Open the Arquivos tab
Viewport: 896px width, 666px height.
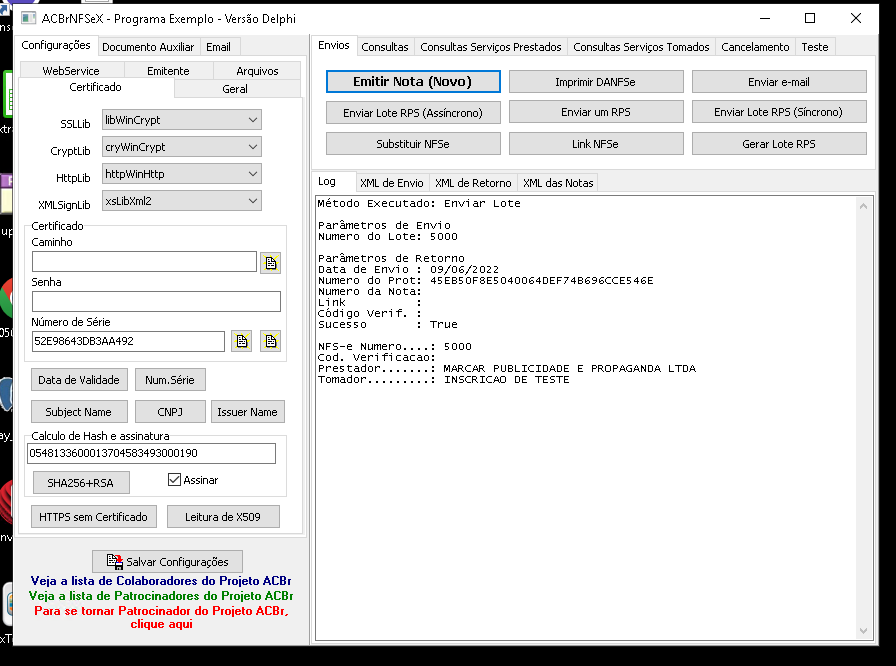[257, 71]
